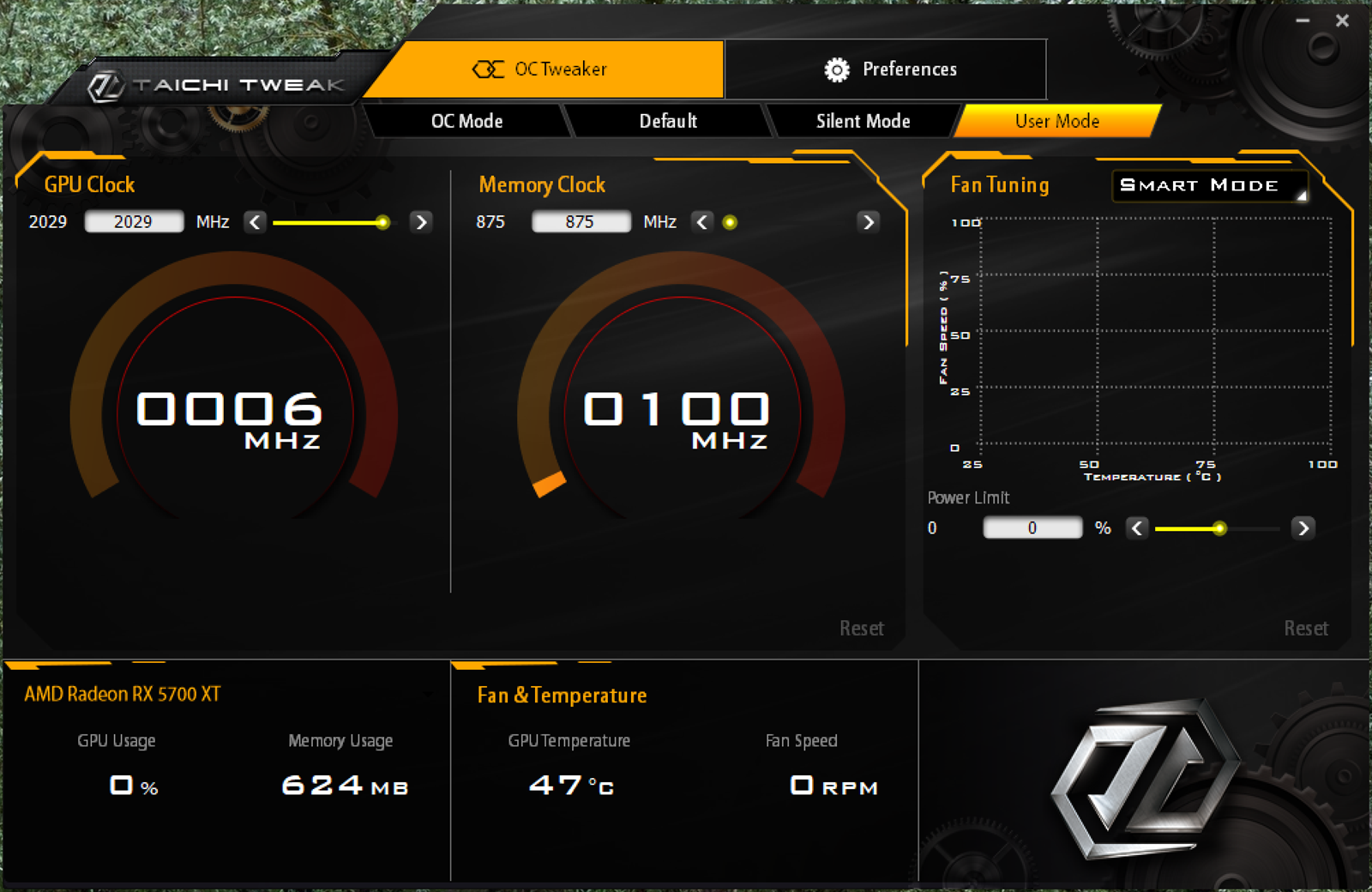Viewport: 1372px width, 892px height.
Task: Click the 47 °C GPU temperature value
Action: point(572,785)
